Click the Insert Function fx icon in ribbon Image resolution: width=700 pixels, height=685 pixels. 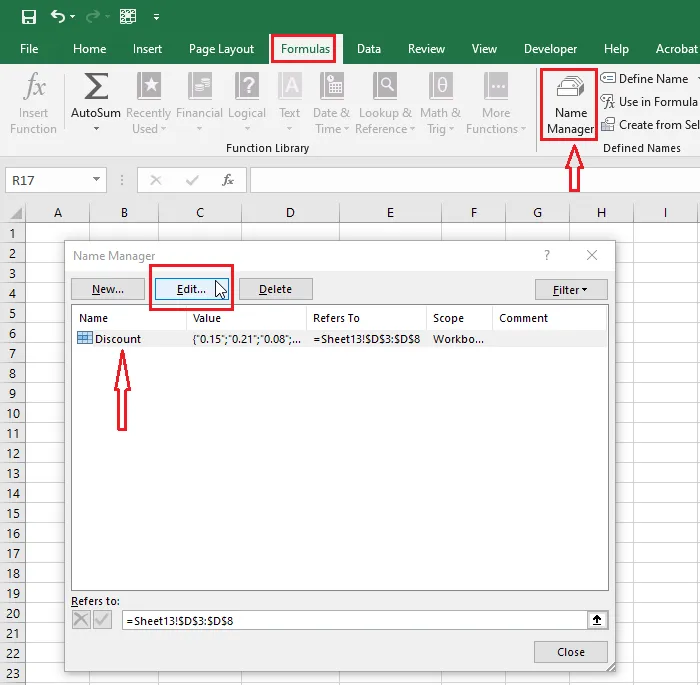(34, 86)
